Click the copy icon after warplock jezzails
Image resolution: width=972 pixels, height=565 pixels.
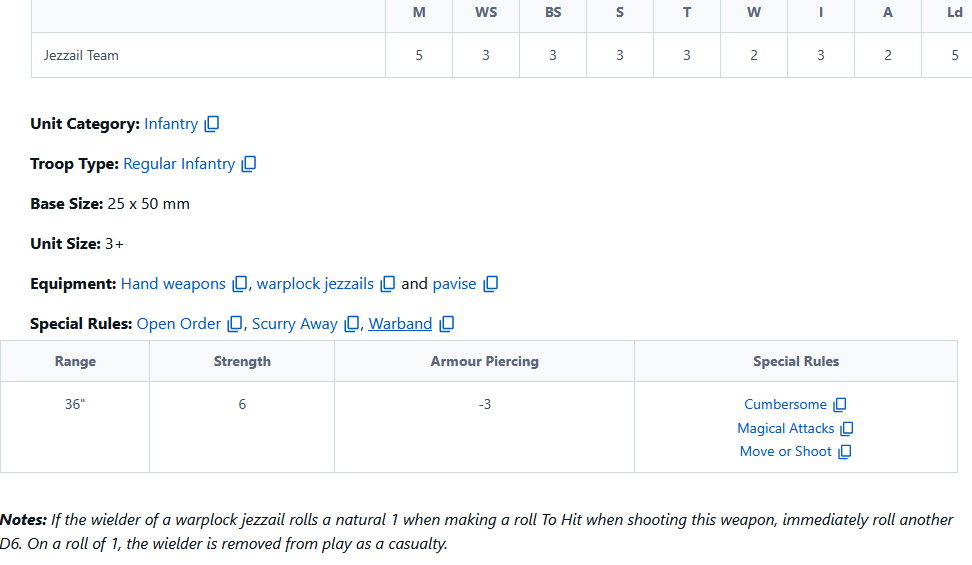click(x=387, y=284)
